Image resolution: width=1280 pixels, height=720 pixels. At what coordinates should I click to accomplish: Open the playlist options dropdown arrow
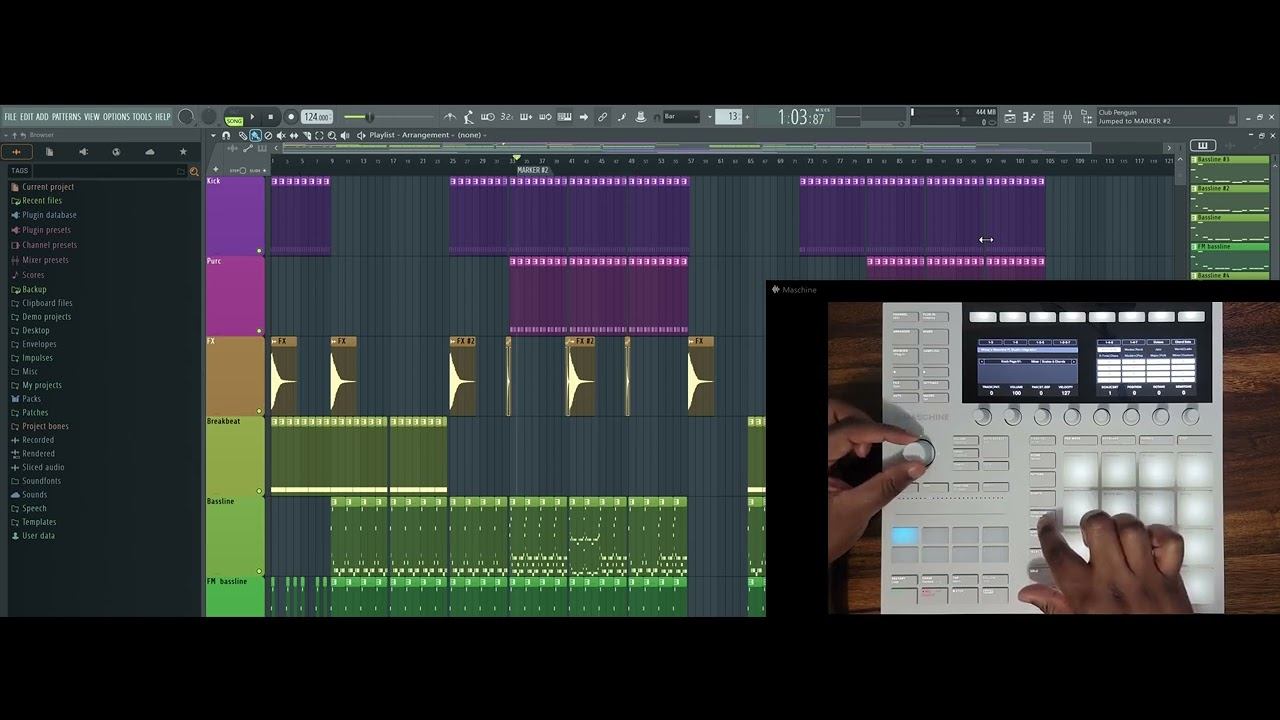213,135
